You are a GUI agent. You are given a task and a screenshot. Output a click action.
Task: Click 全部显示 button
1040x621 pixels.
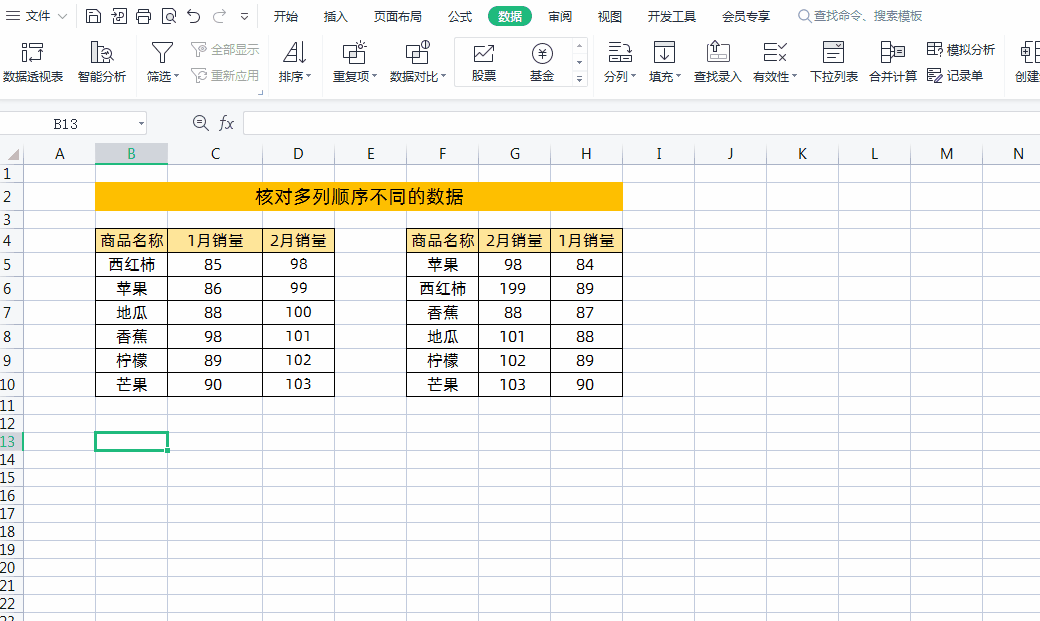[225, 49]
